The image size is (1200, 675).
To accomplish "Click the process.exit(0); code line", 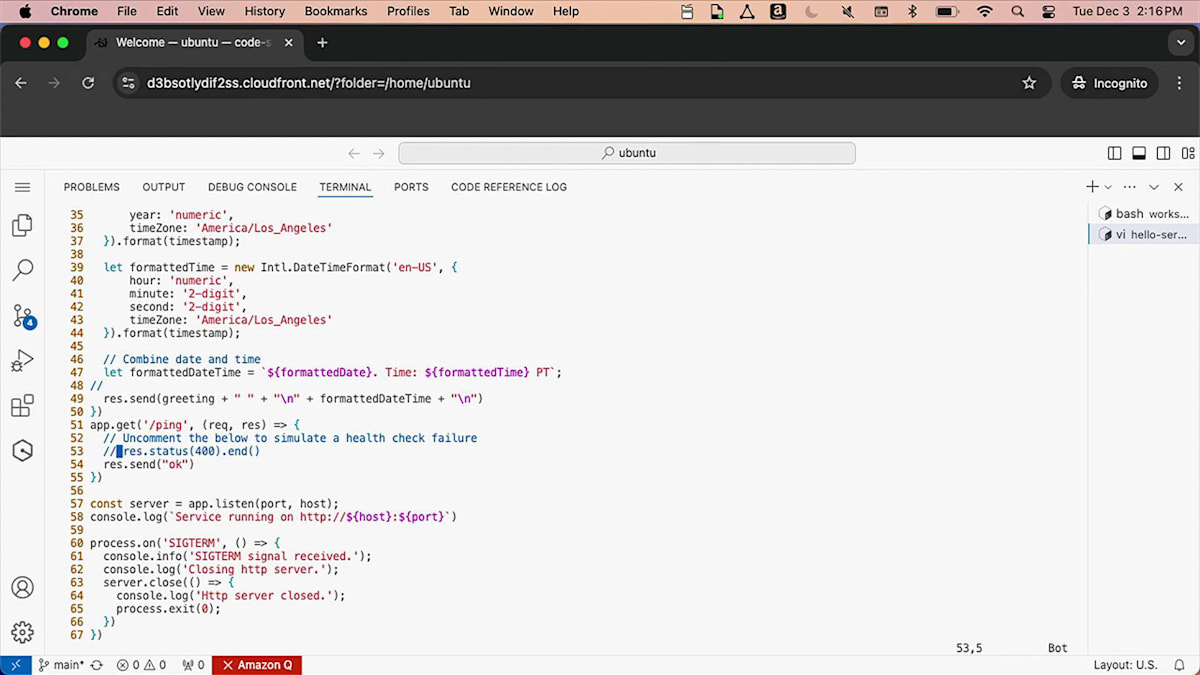I will [x=168, y=608].
